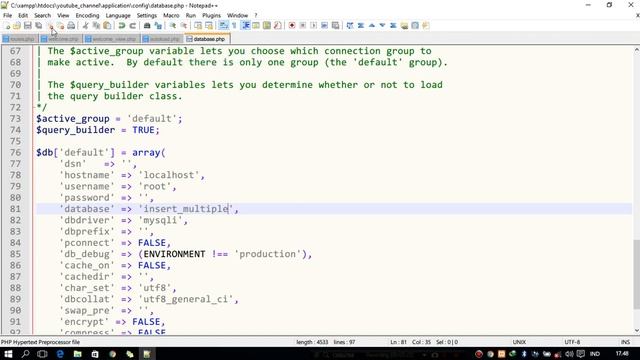The image size is (640, 360).
Task: Show the Function List panel
Action: click(278, 26)
